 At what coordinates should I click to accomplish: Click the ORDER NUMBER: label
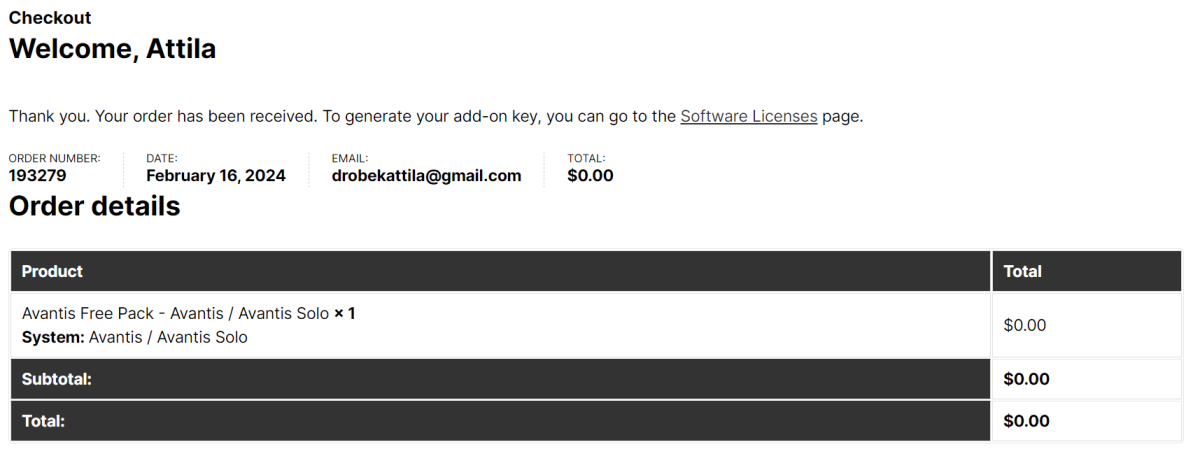click(54, 158)
